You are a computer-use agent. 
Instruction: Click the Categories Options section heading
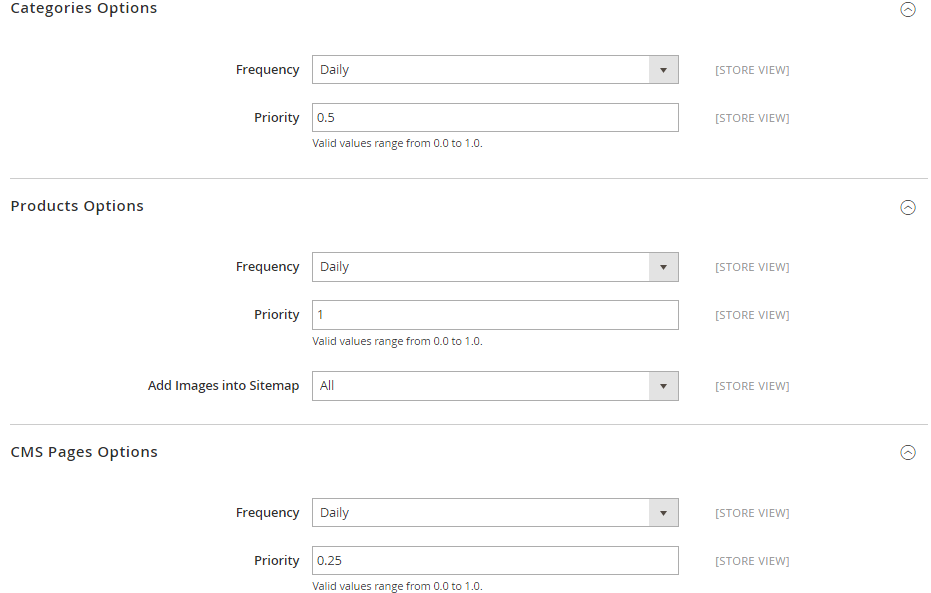click(84, 9)
